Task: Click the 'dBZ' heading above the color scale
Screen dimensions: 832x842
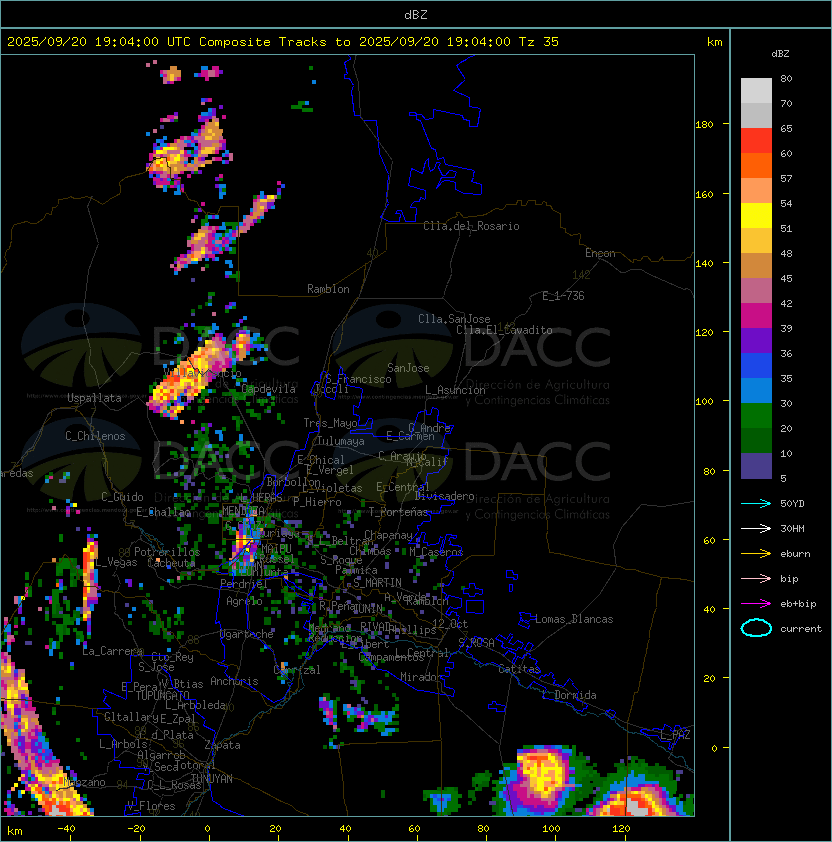Action: [x=780, y=54]
